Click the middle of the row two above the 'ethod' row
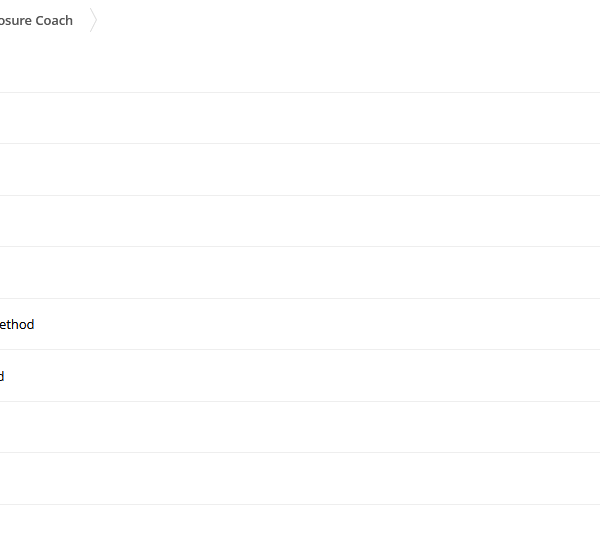The height and width of the screenshot is (558, 600). pos(300,221)
